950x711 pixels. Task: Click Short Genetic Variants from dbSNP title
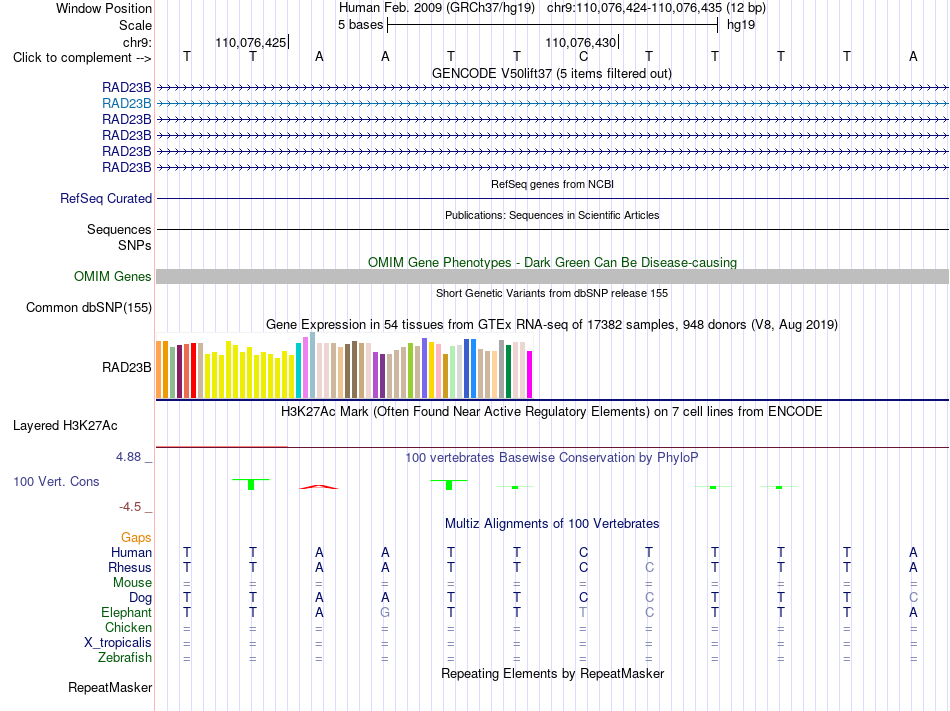(552, 293)
